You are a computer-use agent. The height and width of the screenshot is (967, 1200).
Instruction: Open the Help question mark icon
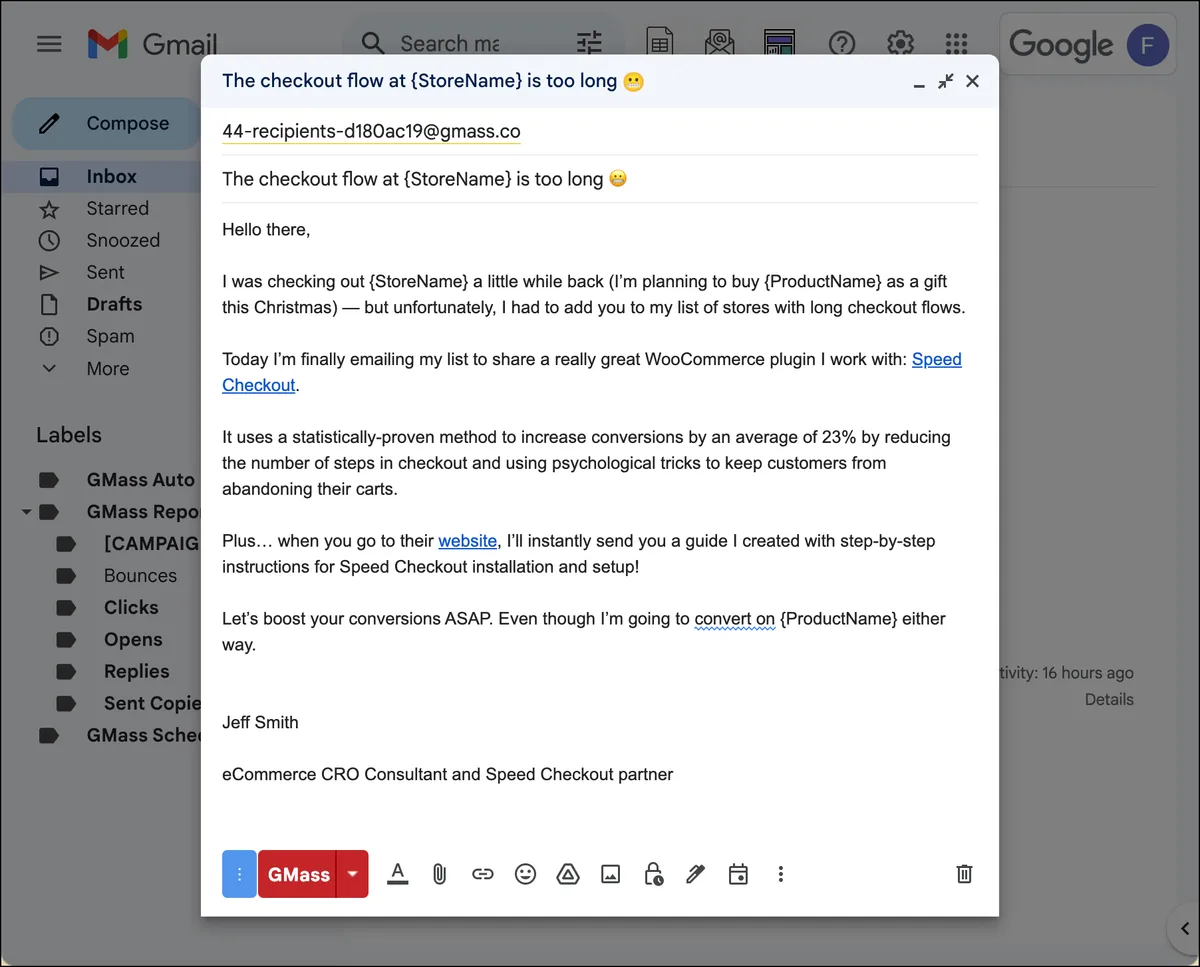(x=841, y=43)
